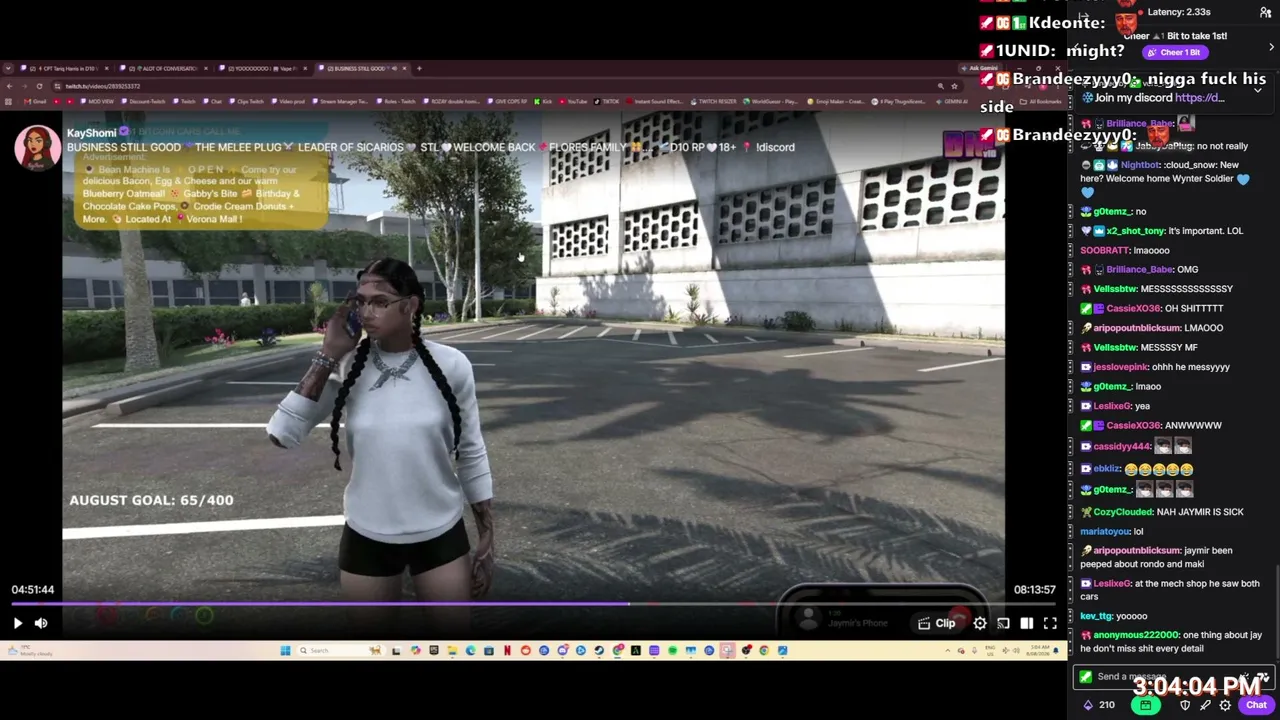Open the YouTube bookmark
1280x720 pixels.
pyautogui.click(x=573, y=101)
